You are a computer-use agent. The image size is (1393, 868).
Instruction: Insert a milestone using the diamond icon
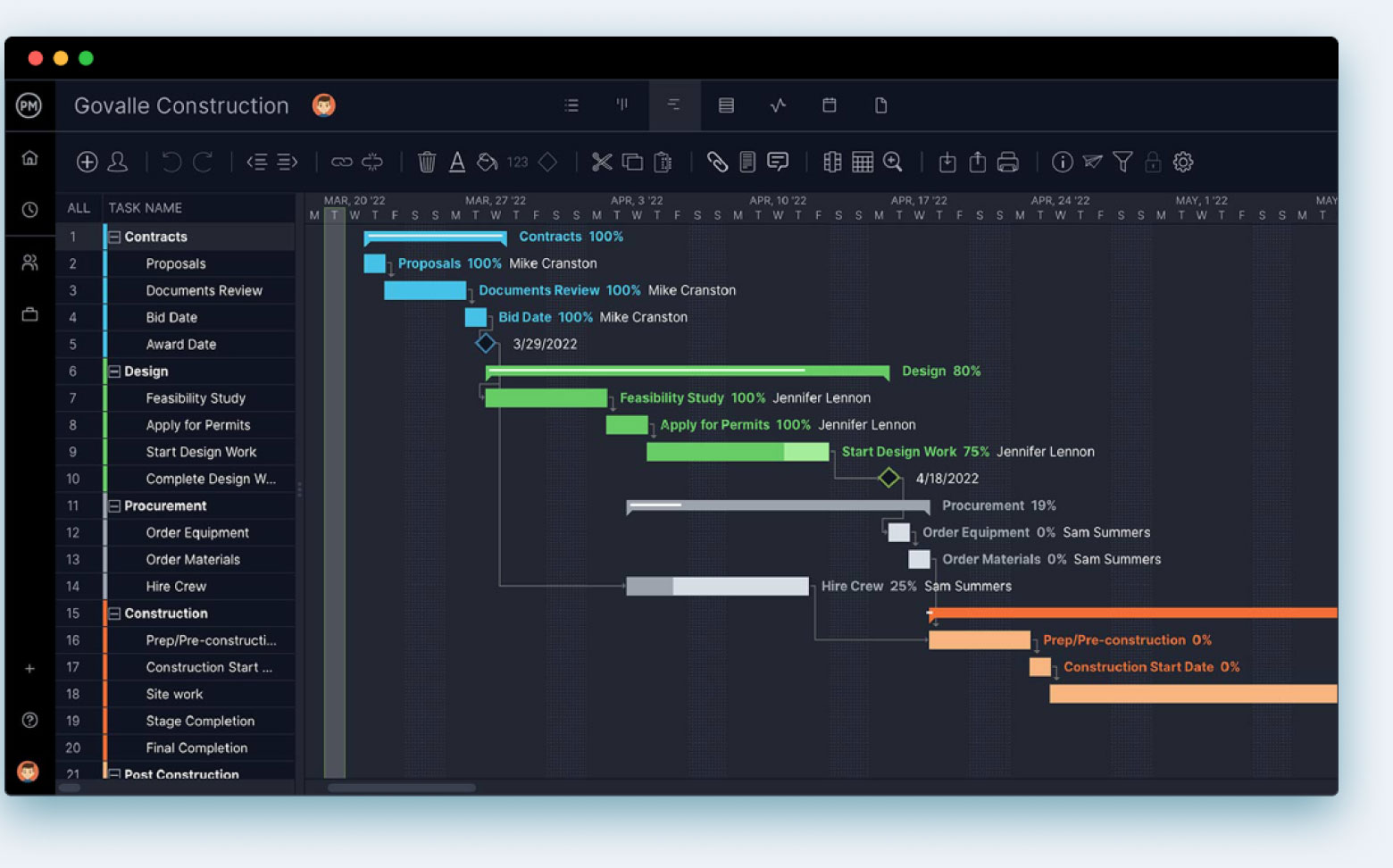point(548,162)
